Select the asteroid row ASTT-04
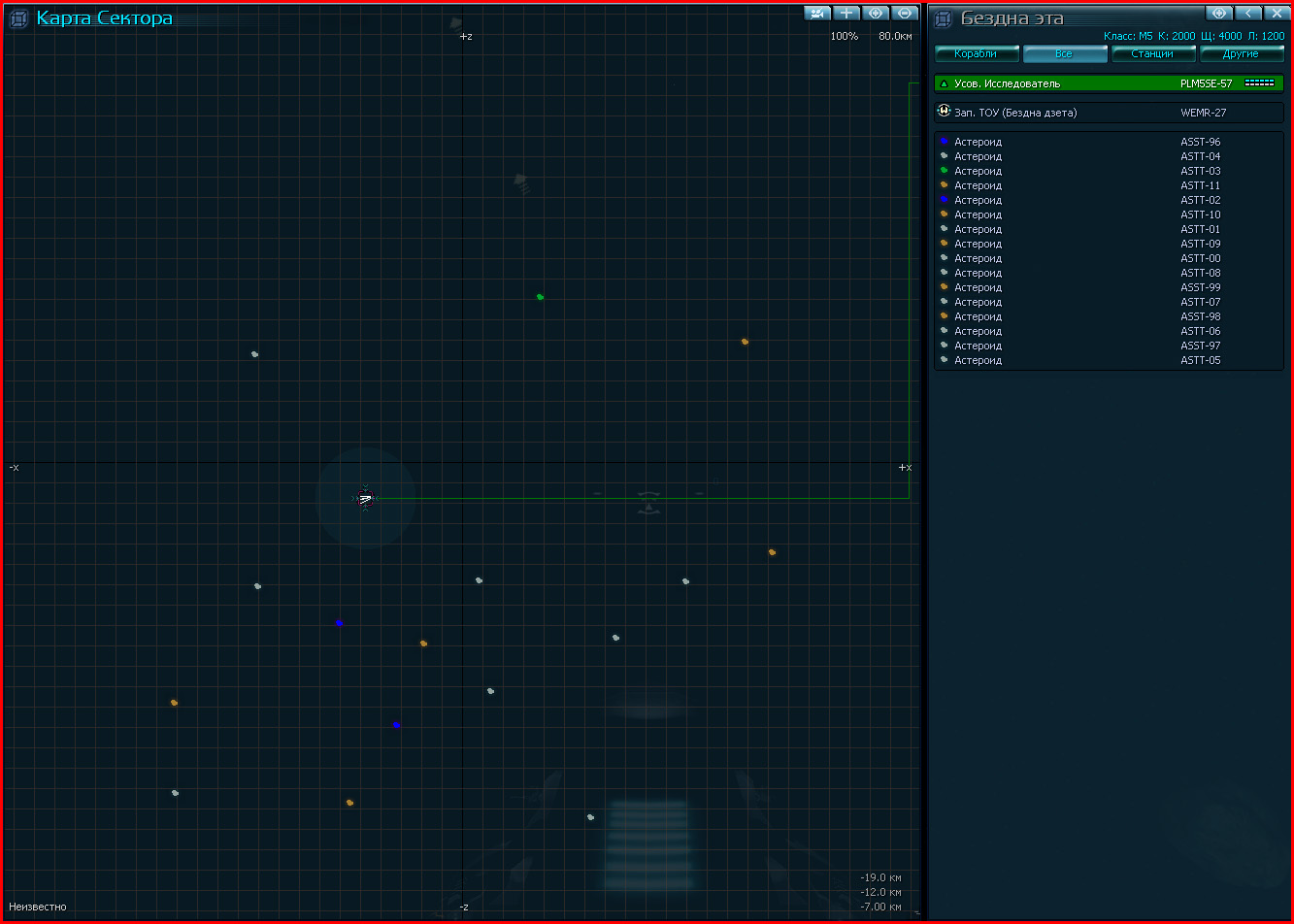Image resolution: width=1294 pixels, height=924 pixels. tap(1109, 156)
